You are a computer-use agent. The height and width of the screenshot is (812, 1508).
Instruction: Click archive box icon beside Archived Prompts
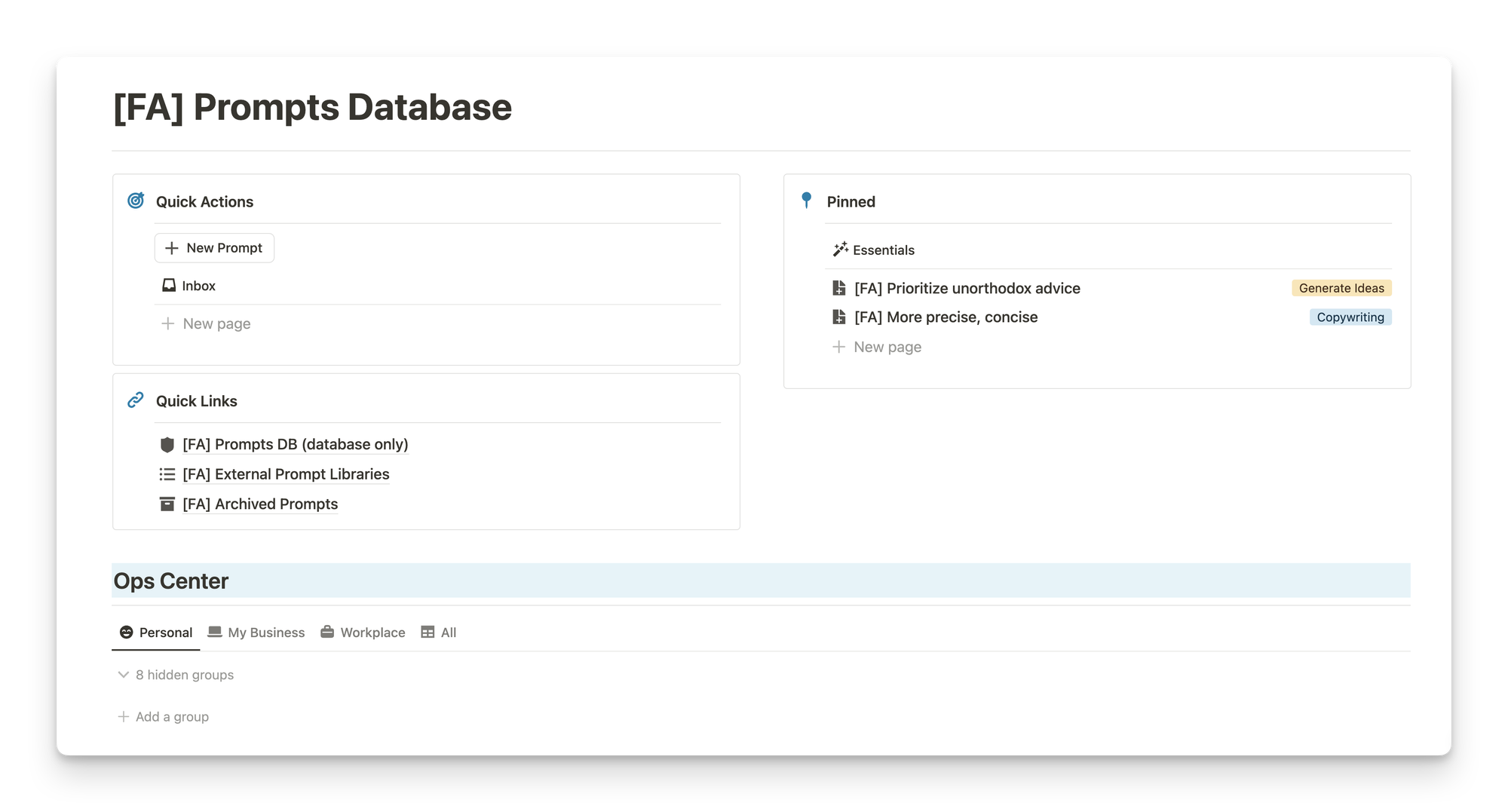[x=167, y=504]
